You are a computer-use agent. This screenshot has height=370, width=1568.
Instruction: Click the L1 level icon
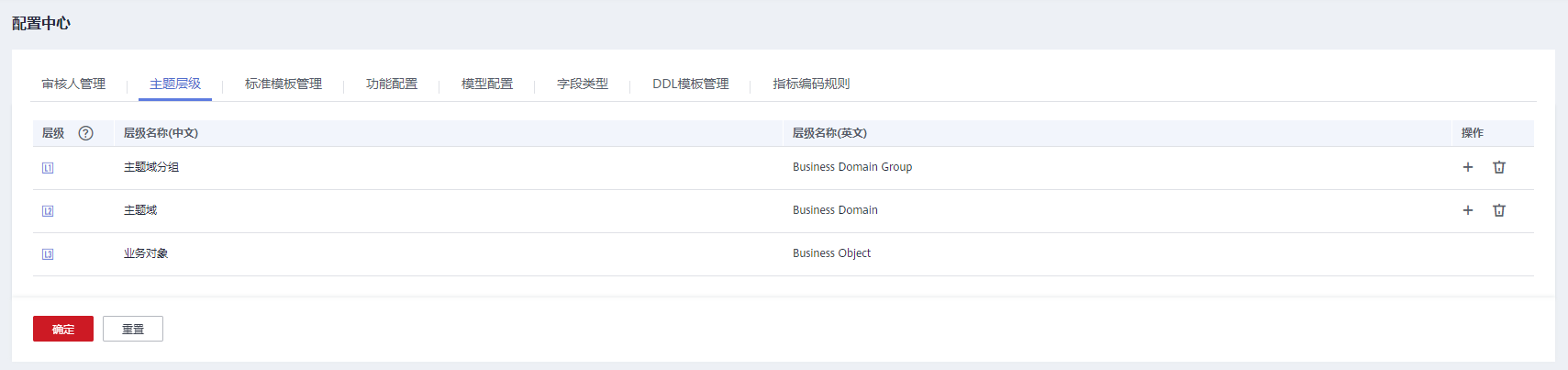(48, 168)
